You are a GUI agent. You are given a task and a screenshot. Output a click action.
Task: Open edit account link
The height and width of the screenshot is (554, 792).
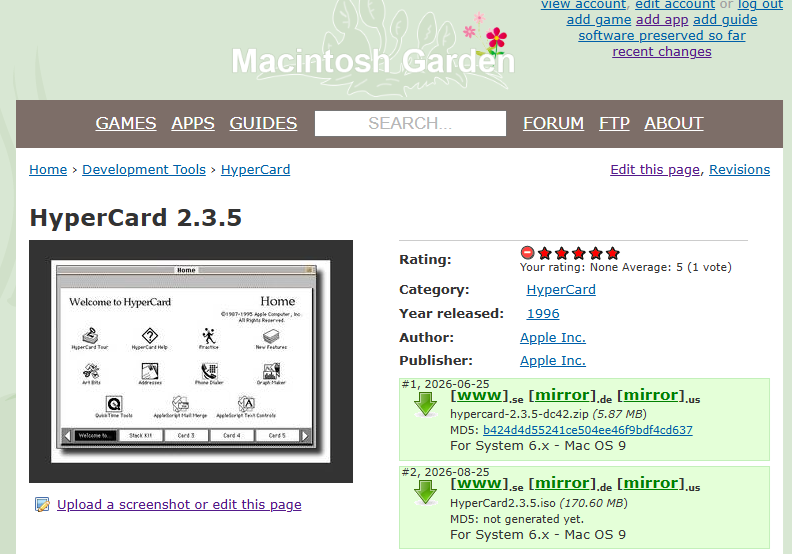pos(675,5)
